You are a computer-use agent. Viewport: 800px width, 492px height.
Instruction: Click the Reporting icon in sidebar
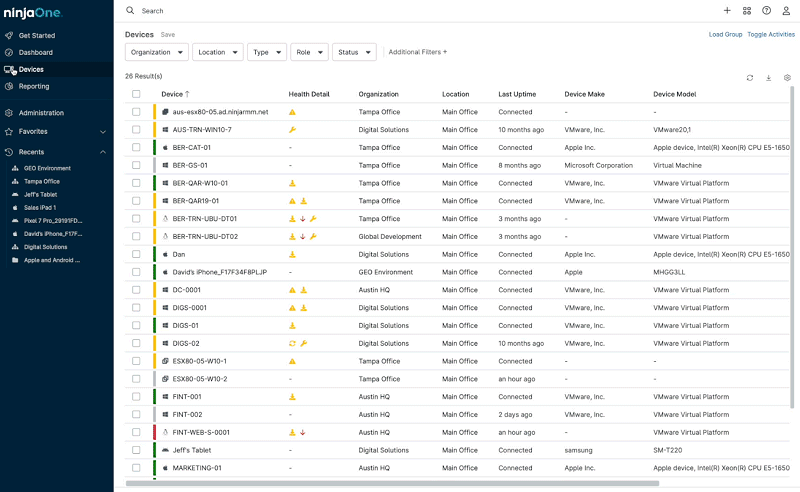9,86
